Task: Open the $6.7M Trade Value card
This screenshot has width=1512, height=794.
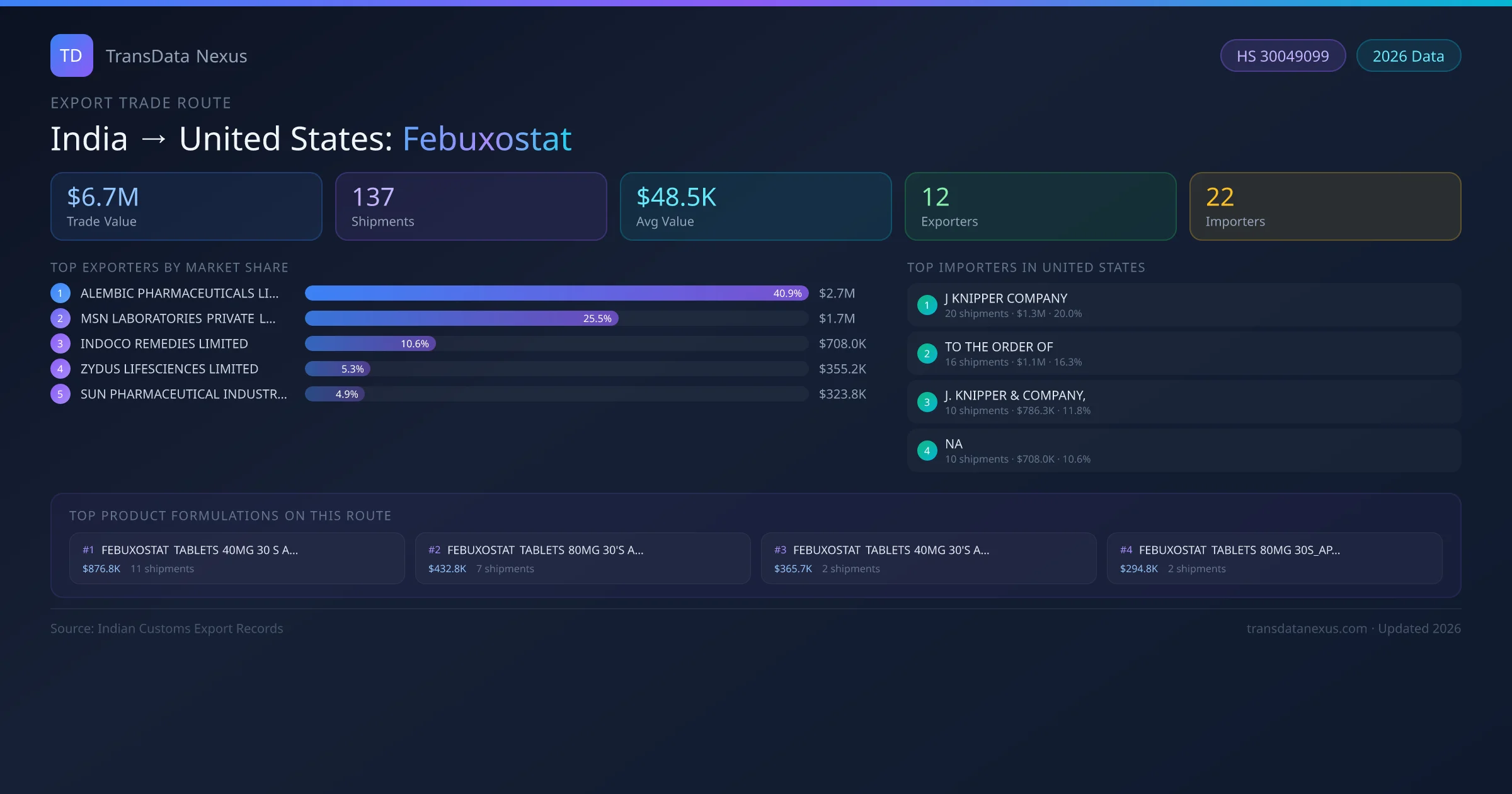Action: [x=186, y=207]
